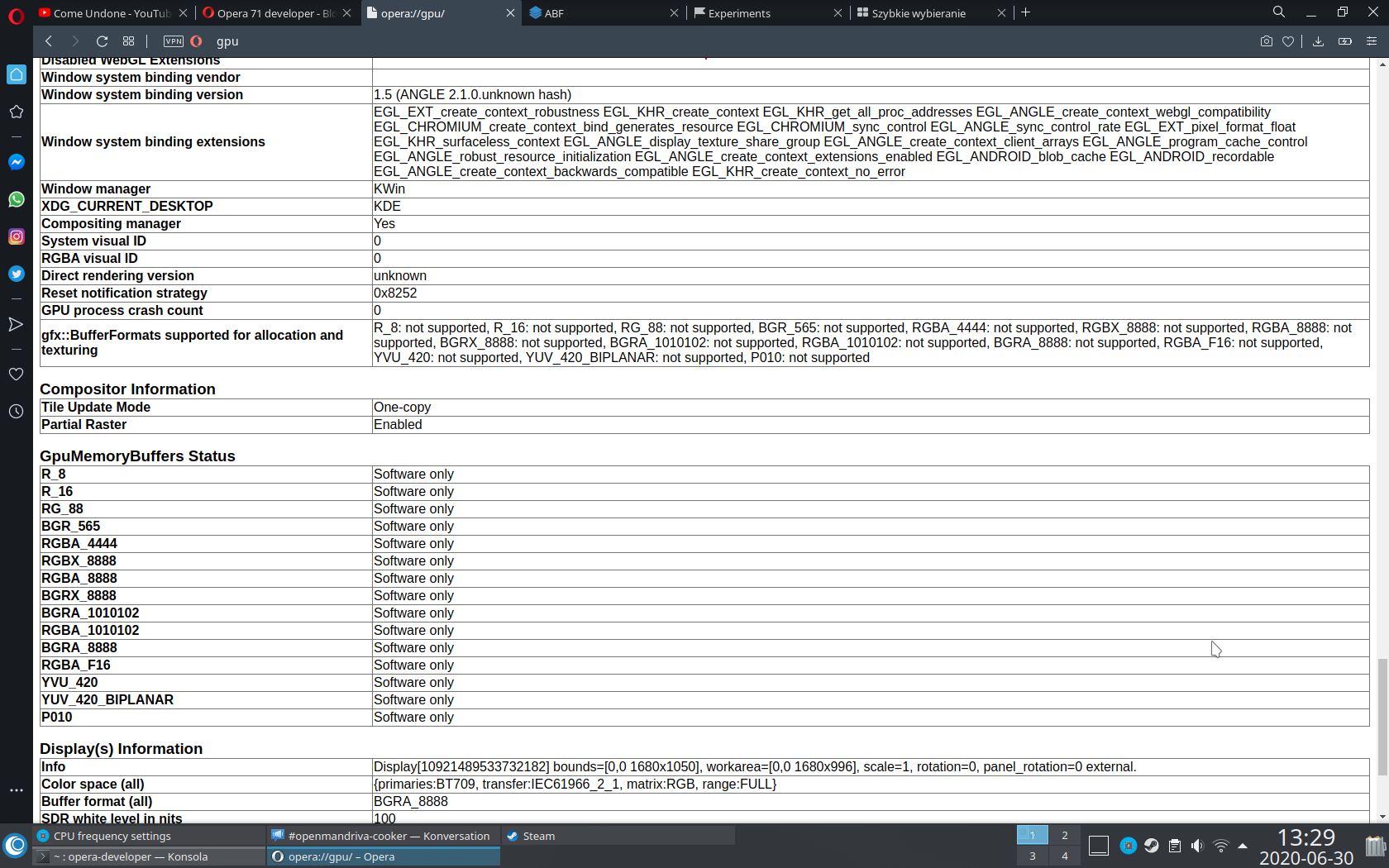Expand hidden system tray icons arrow
The image size is (1389, 868).
pos(1243,846)
